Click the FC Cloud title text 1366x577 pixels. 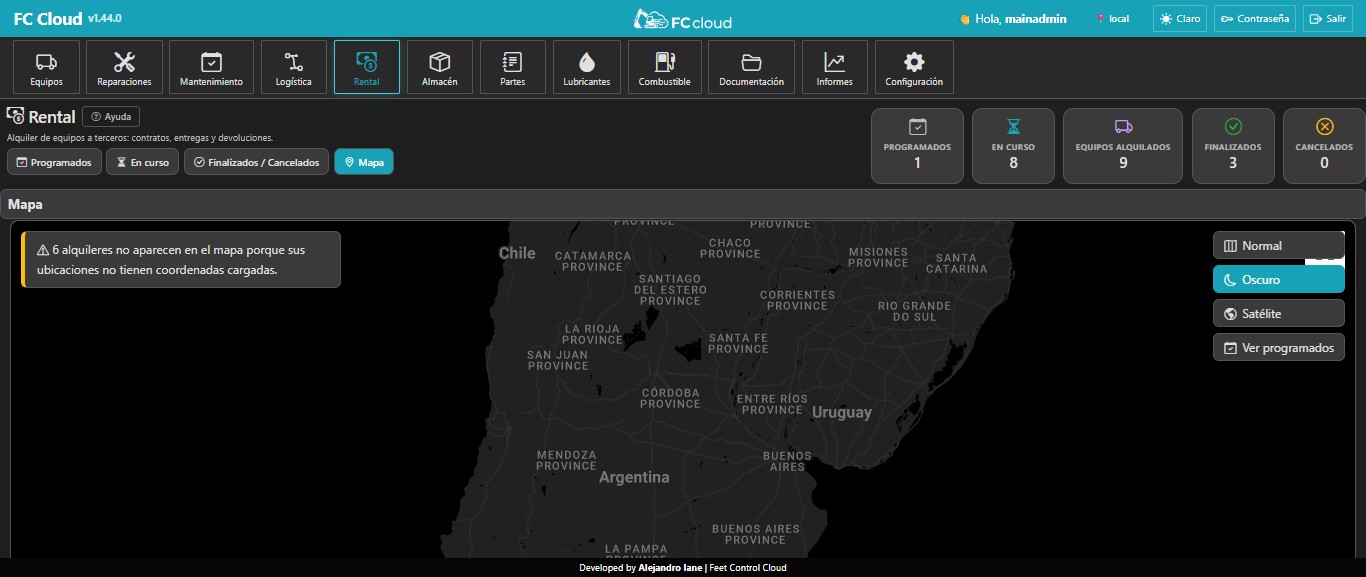pyautogui.click(x=48, y=19)
